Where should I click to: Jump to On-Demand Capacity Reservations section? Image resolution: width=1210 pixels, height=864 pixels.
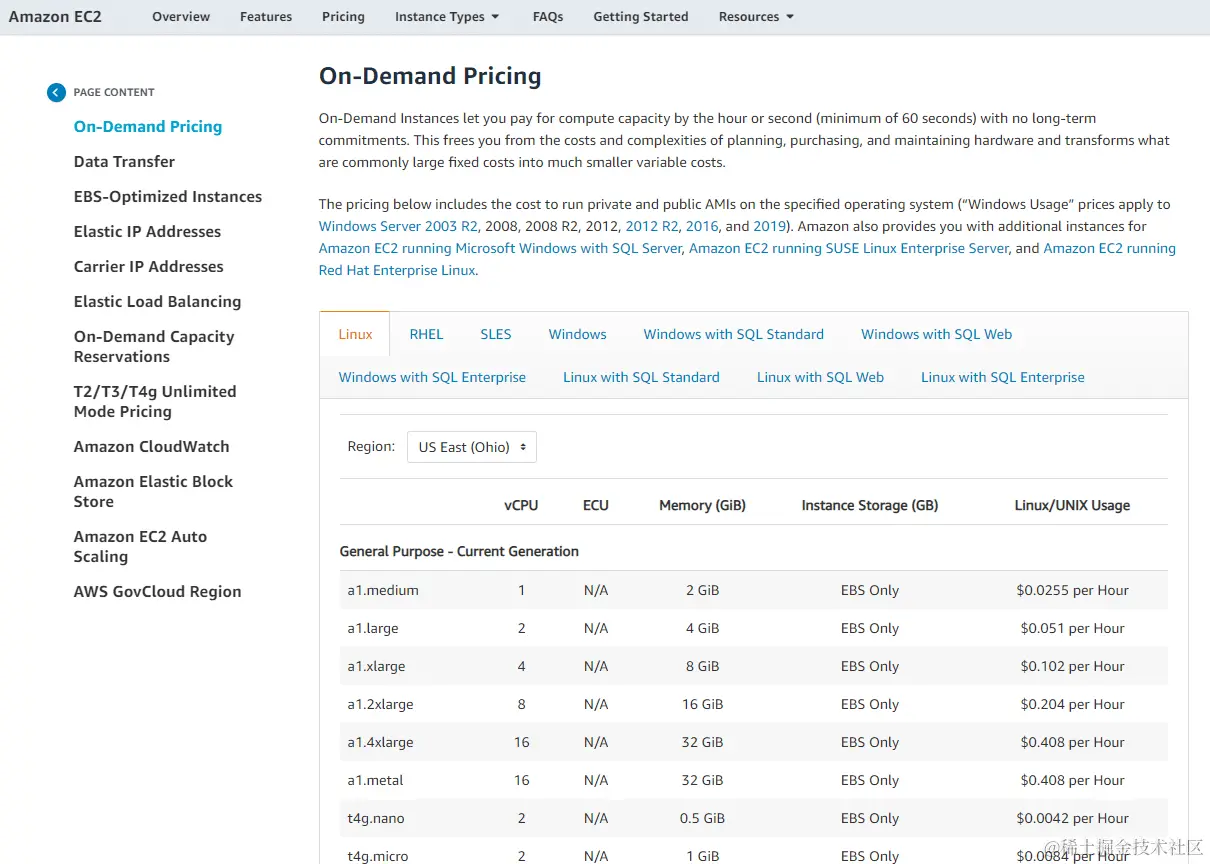154,347
